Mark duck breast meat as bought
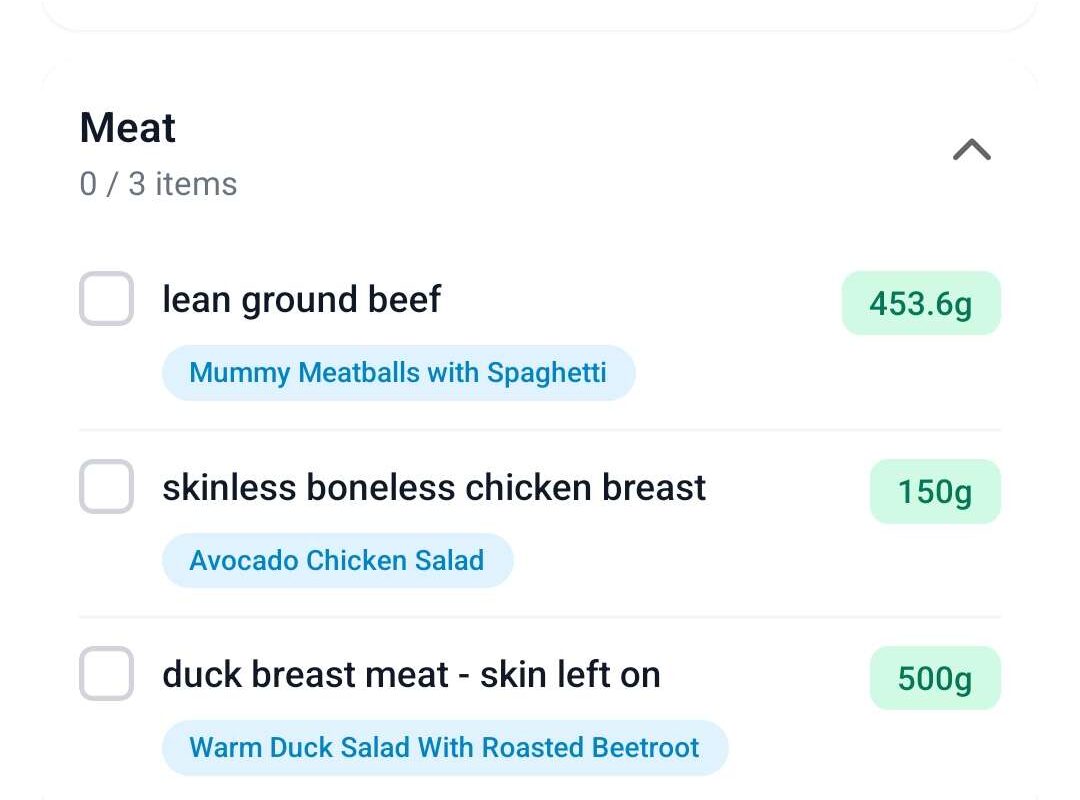The image size is (1080, 800). tap(106, 674)
